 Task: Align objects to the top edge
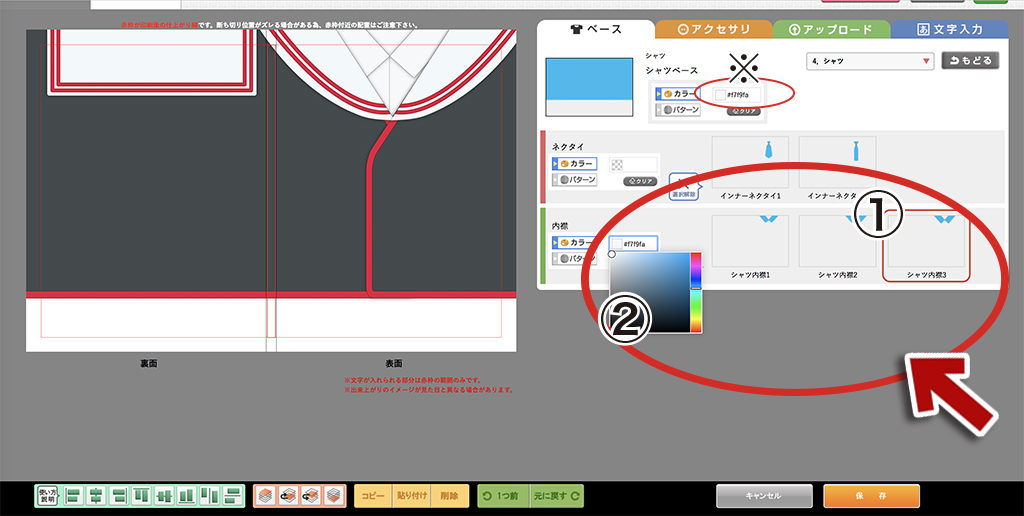(x=141, y=495)
